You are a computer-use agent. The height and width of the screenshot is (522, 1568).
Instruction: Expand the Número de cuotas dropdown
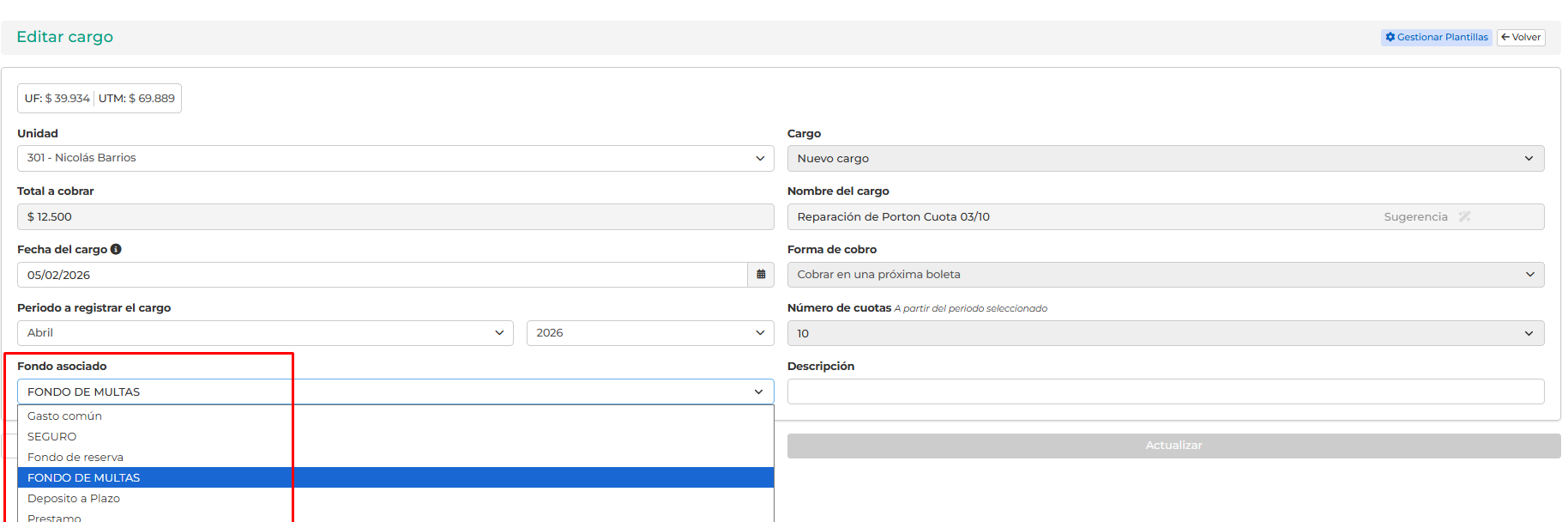coord(1165,333)
